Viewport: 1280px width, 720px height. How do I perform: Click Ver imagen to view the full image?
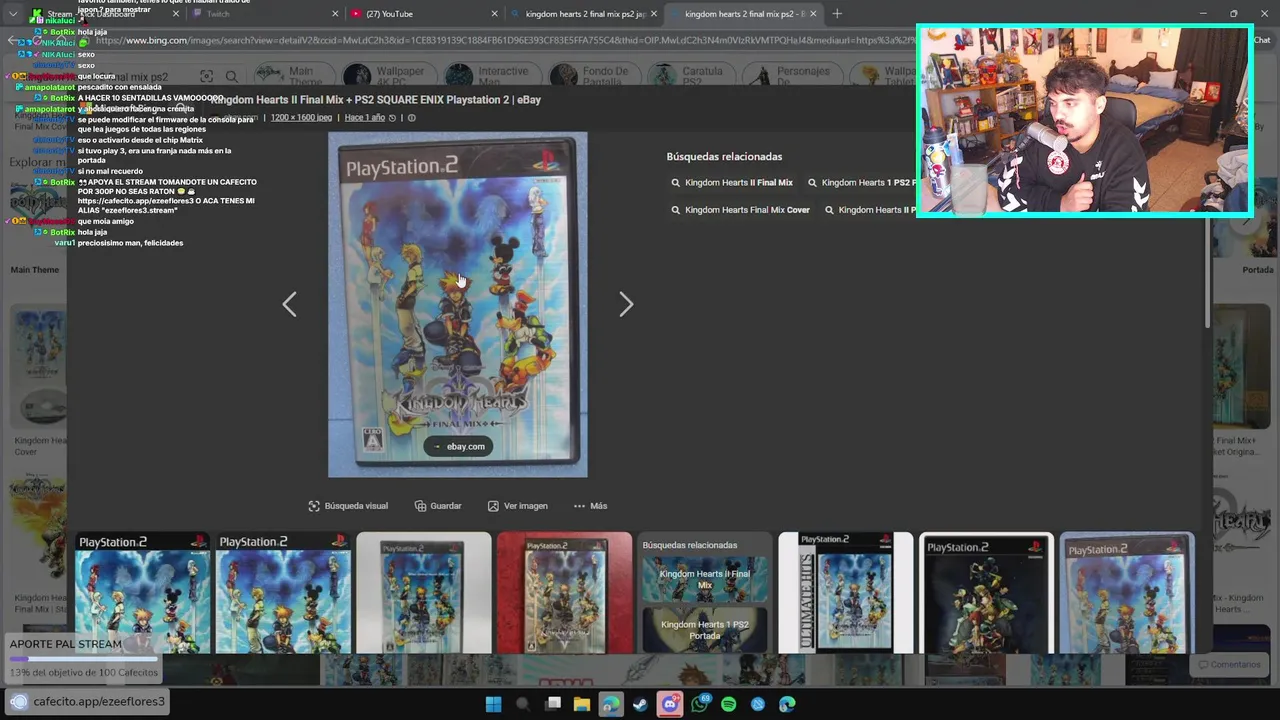[x=518, y=506]
